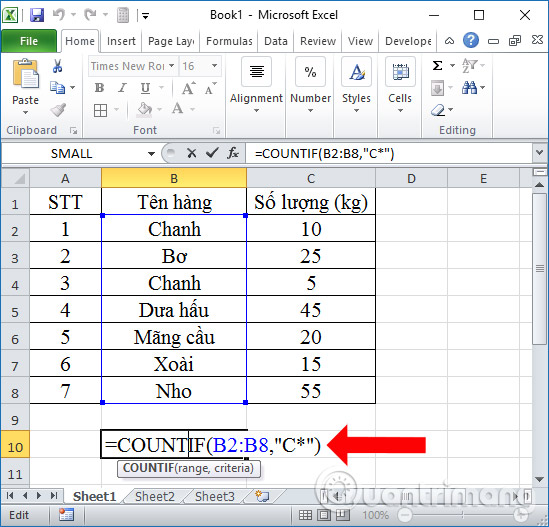Viewport: 549px width, 527px height.
Task: Switch to the Data tab
Action: tap(276, 41)
